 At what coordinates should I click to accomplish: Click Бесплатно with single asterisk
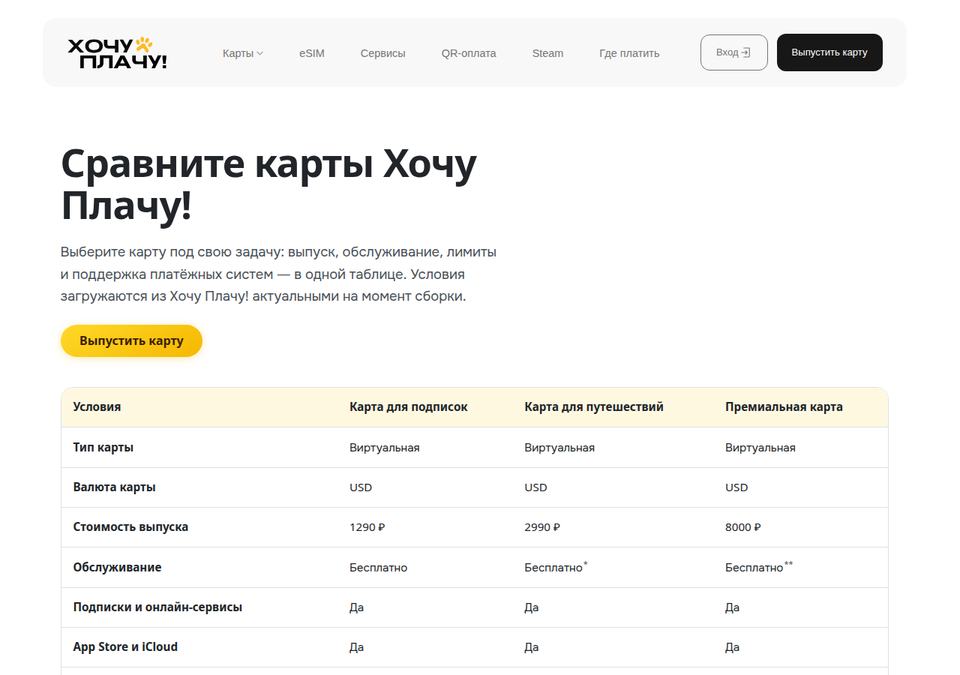point(555,567)
